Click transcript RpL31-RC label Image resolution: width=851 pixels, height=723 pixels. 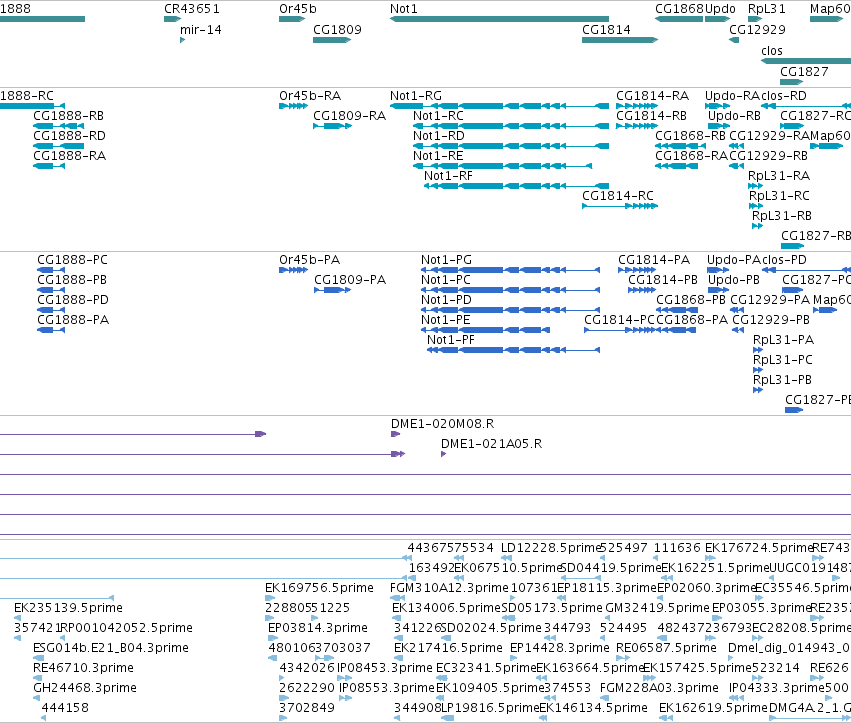779,196
